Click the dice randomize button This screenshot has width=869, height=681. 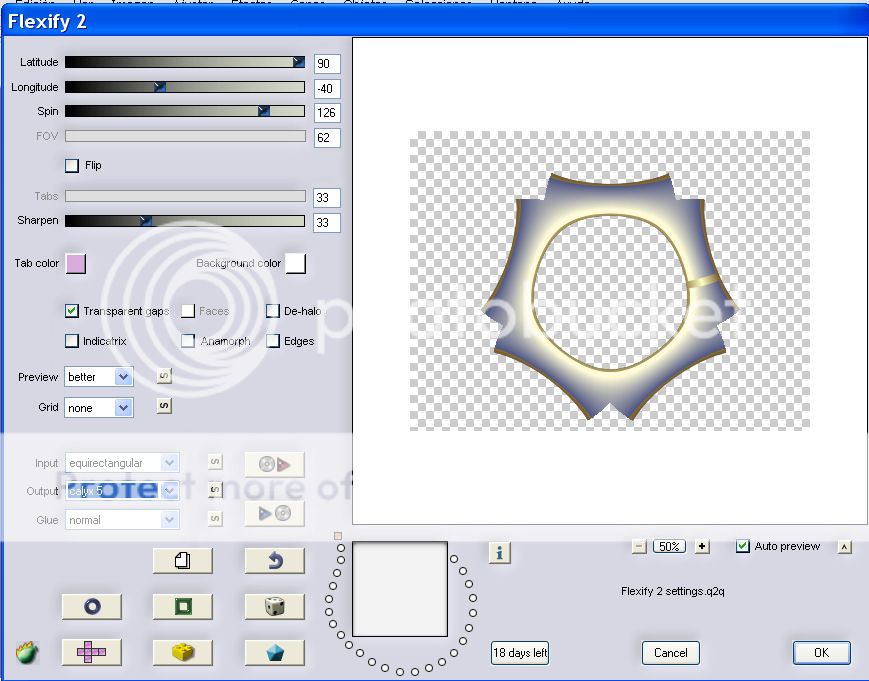tap(274, 606)
